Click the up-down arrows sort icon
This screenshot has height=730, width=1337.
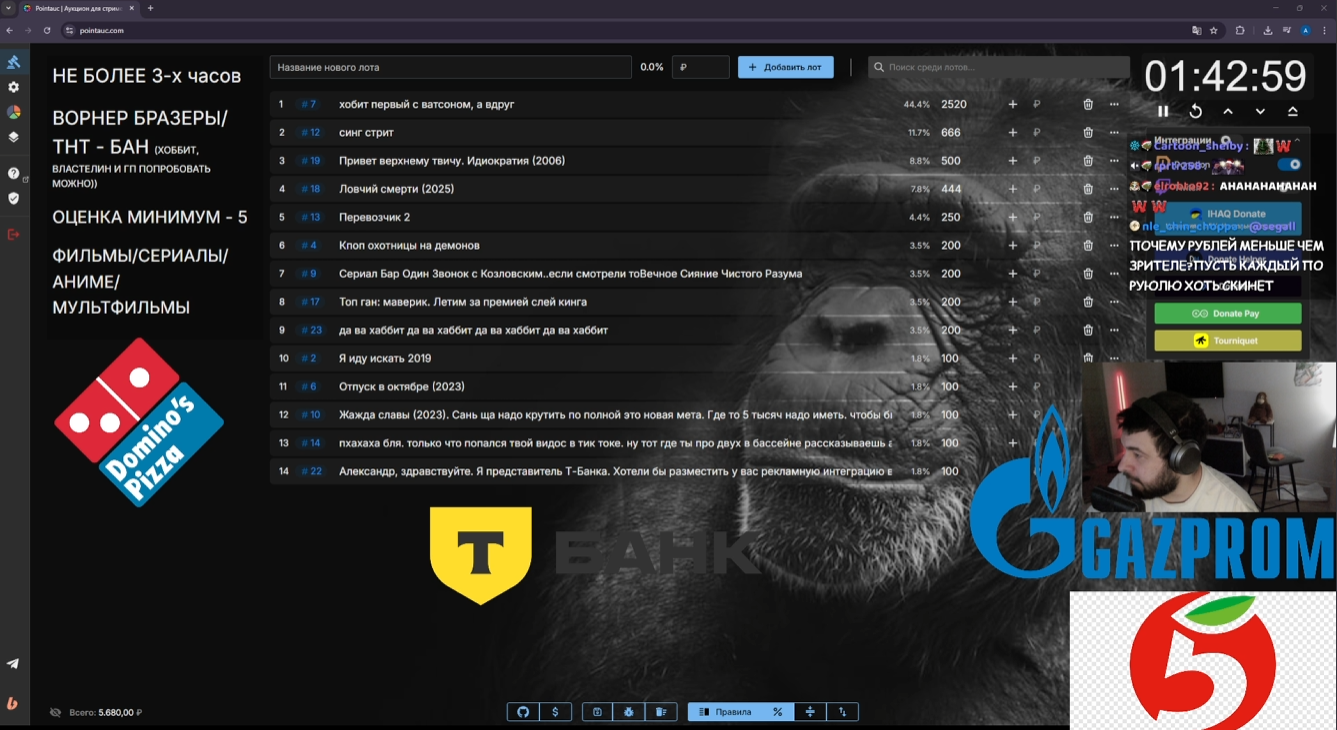tap(842, 712)
